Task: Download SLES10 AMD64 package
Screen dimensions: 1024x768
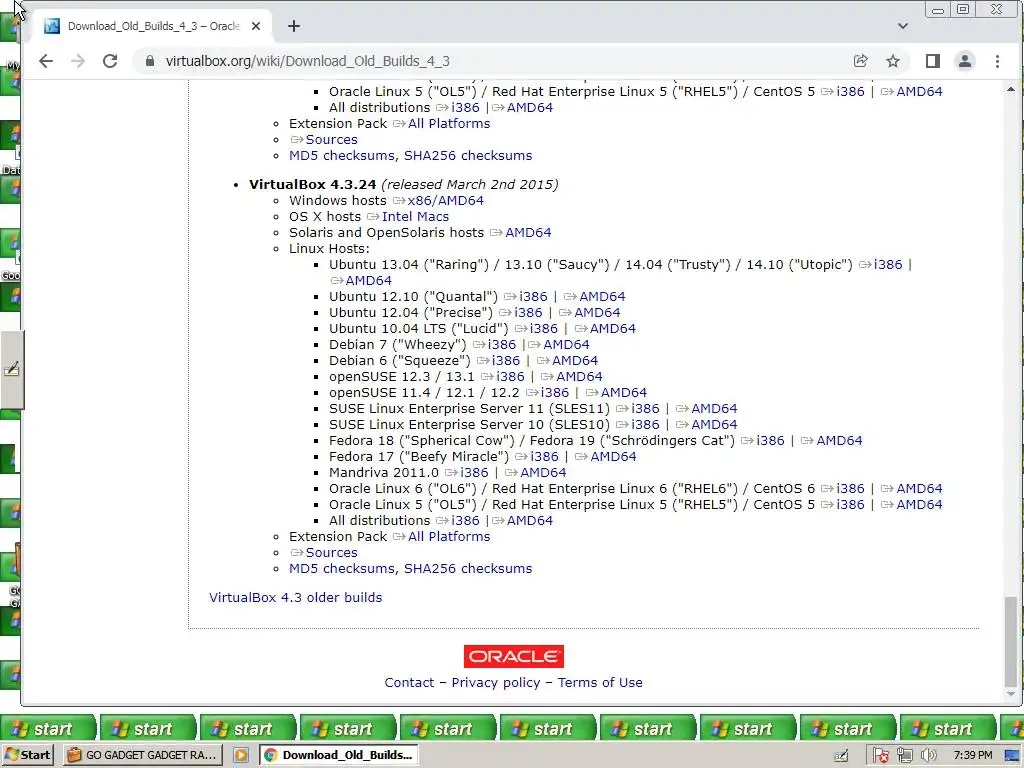Action: [x=714, y=424]
